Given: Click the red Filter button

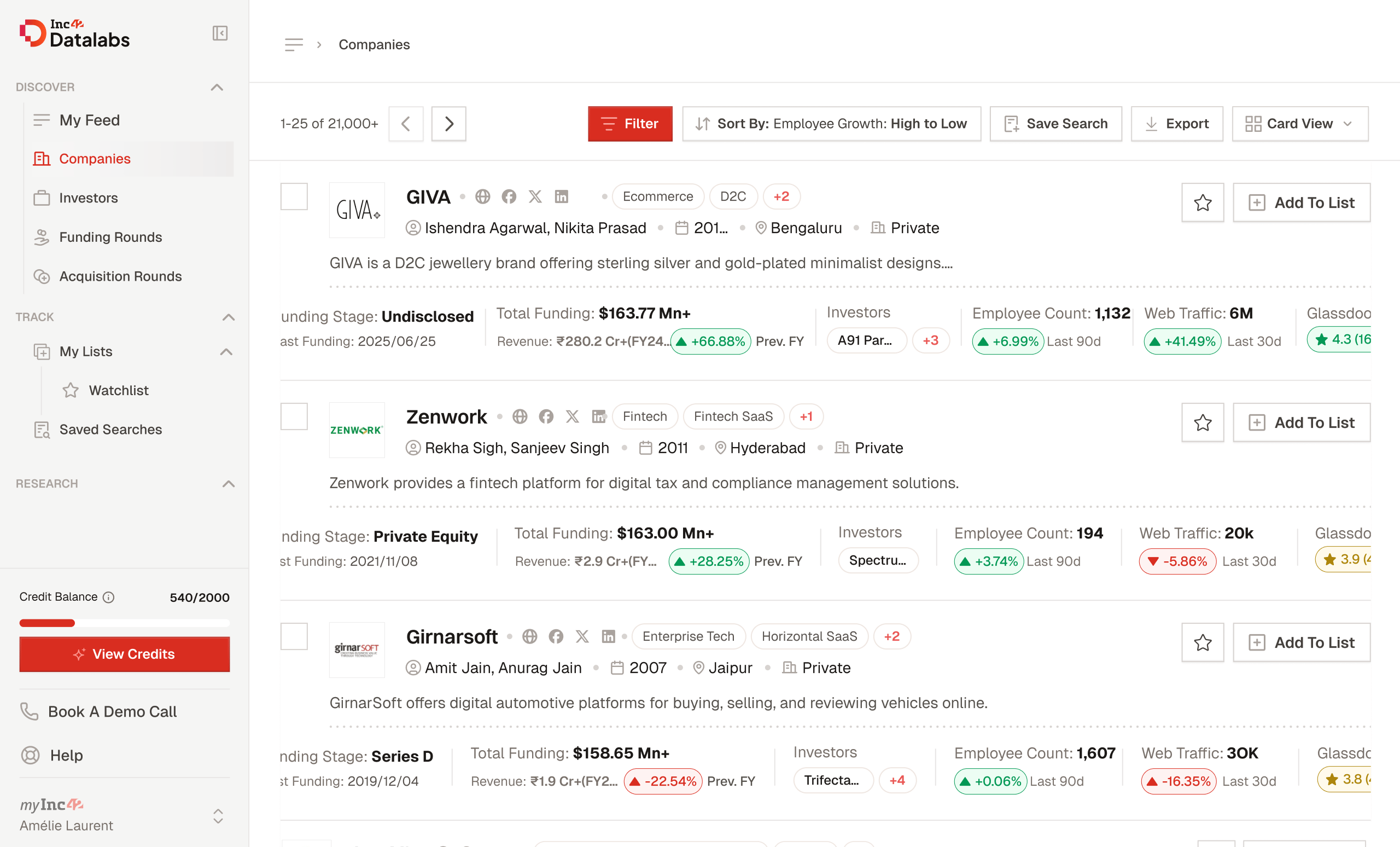Looking at the screenshot, I should [x=629, y=123].
